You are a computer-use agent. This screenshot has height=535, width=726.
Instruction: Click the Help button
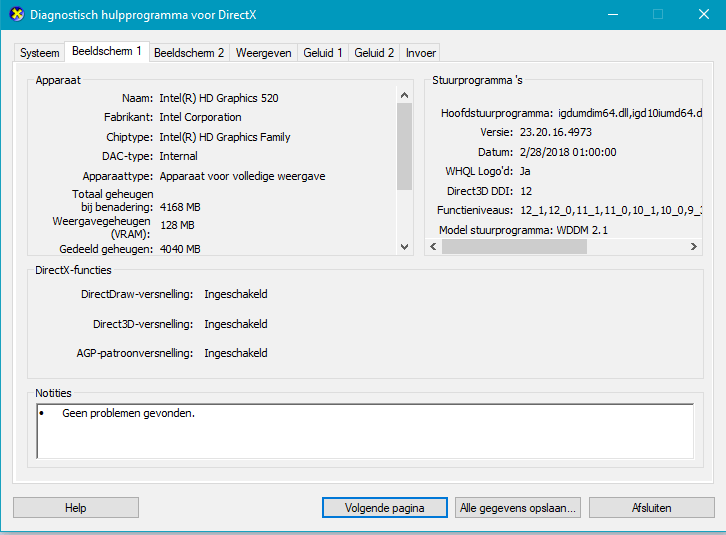[76, 508]
